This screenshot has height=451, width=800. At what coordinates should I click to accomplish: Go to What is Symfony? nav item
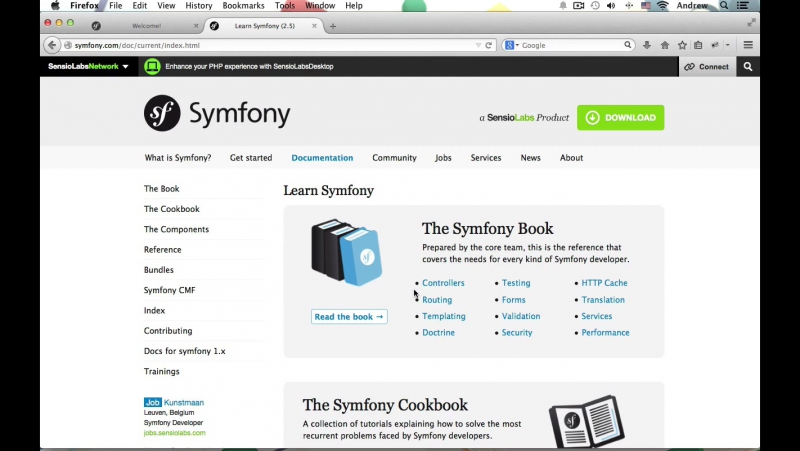[x=178, y=158]
